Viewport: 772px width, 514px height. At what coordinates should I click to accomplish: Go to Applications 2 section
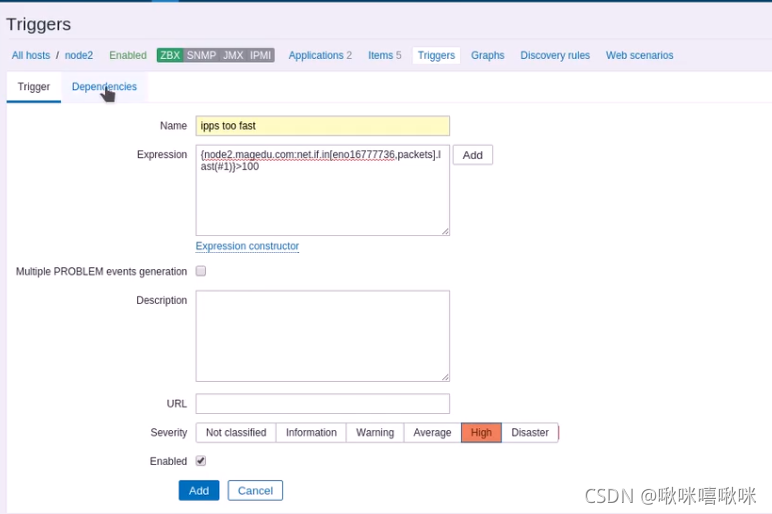(320, 55)
